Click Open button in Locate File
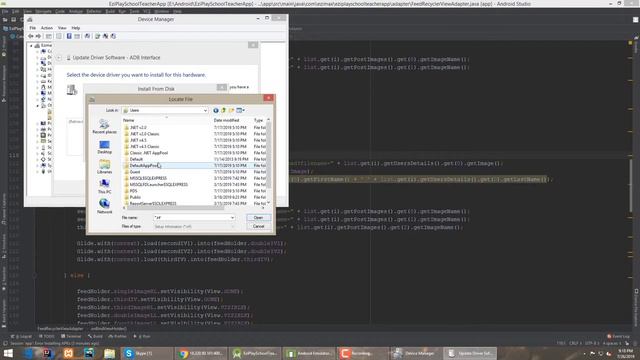Image resolution: width=640 pixels, height=360 pixels. (x=258, y=218)
